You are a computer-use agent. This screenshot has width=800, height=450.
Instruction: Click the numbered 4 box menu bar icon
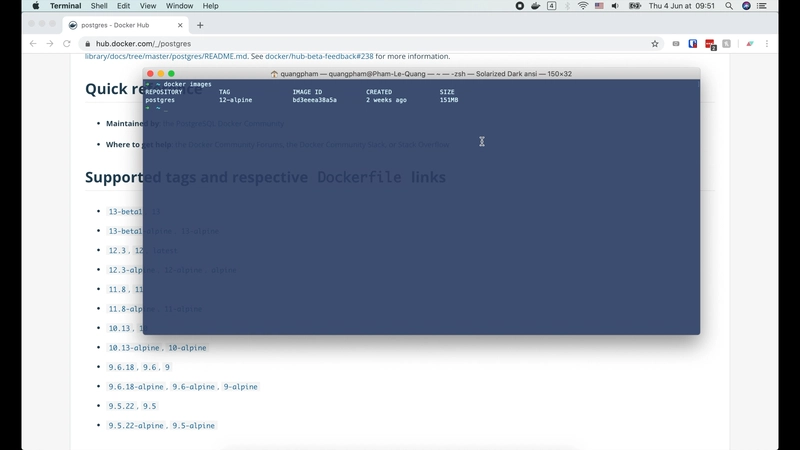(552, 6)
